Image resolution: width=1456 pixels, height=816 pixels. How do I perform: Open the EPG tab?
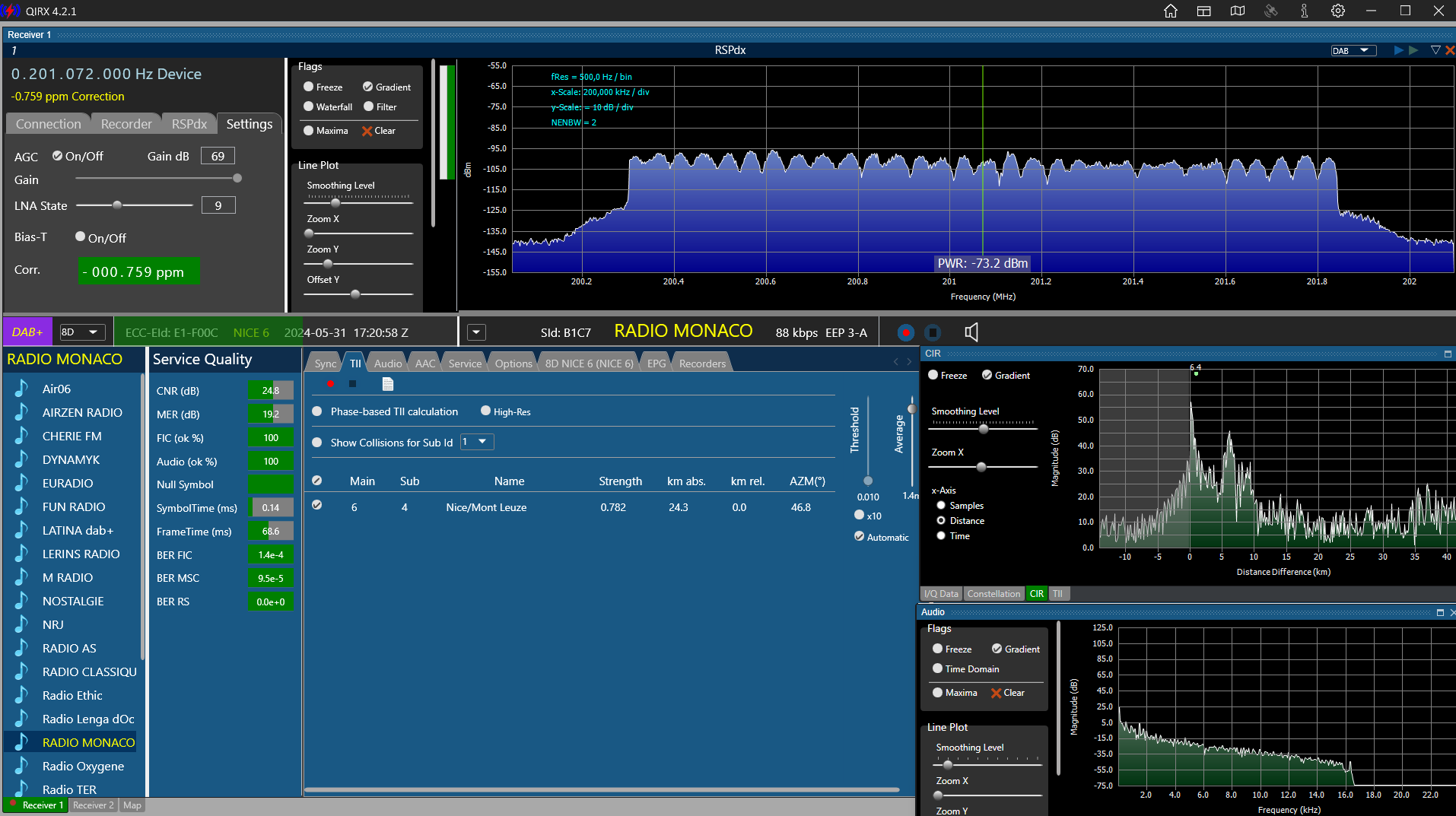coord(656,364)
